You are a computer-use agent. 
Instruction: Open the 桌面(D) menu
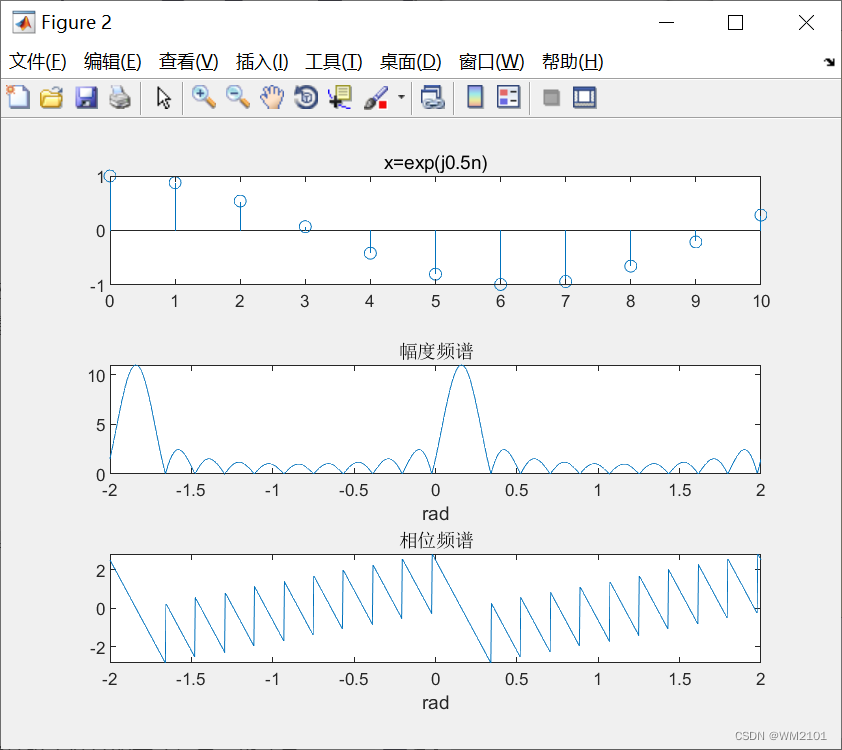pos(411,62)
